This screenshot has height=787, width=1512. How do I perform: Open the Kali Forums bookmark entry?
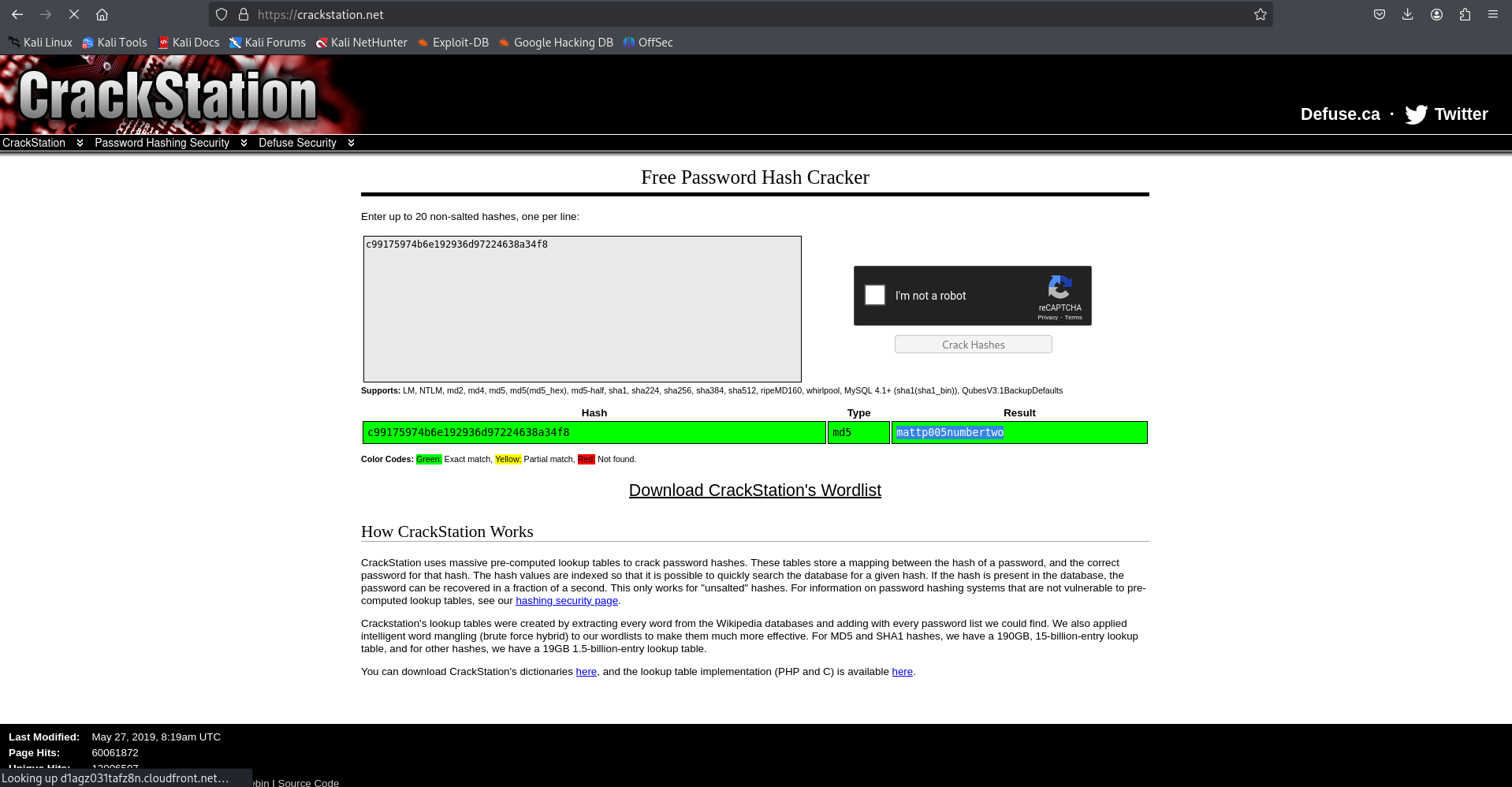point(275,43)
